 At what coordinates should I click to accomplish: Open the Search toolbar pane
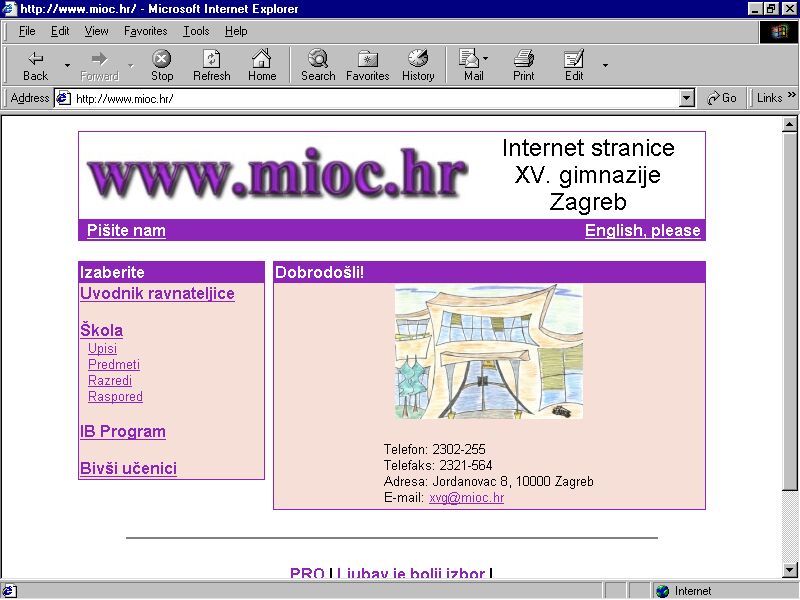point(318,66)
